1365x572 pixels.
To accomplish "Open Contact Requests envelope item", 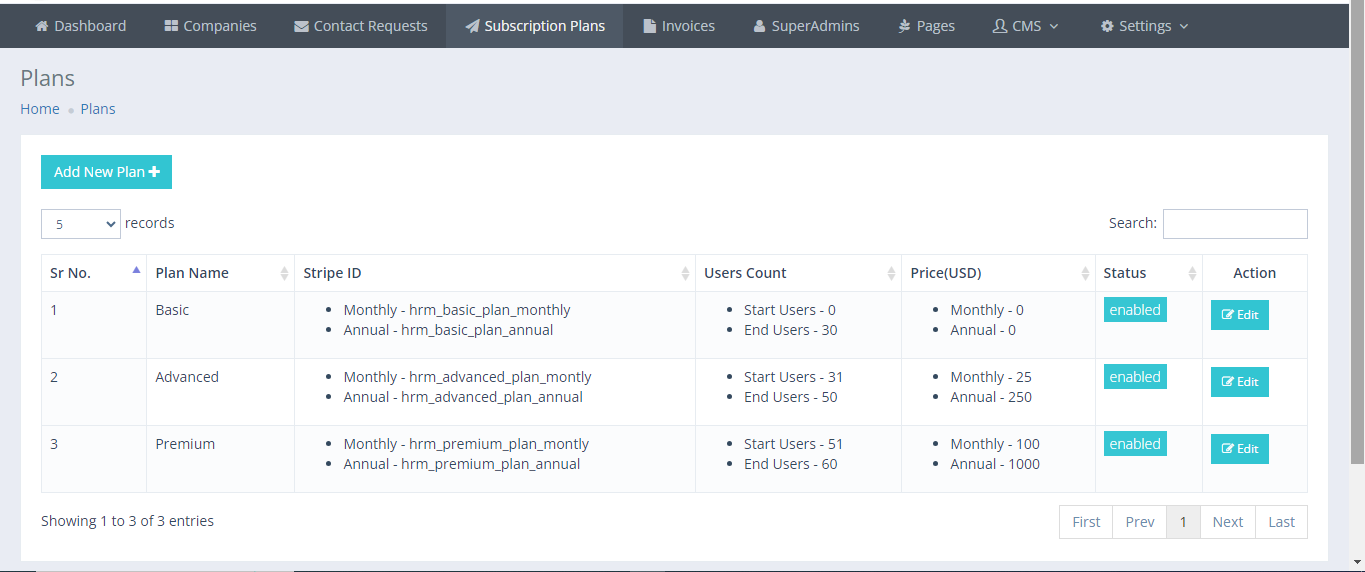I will (x=360, y=26).
